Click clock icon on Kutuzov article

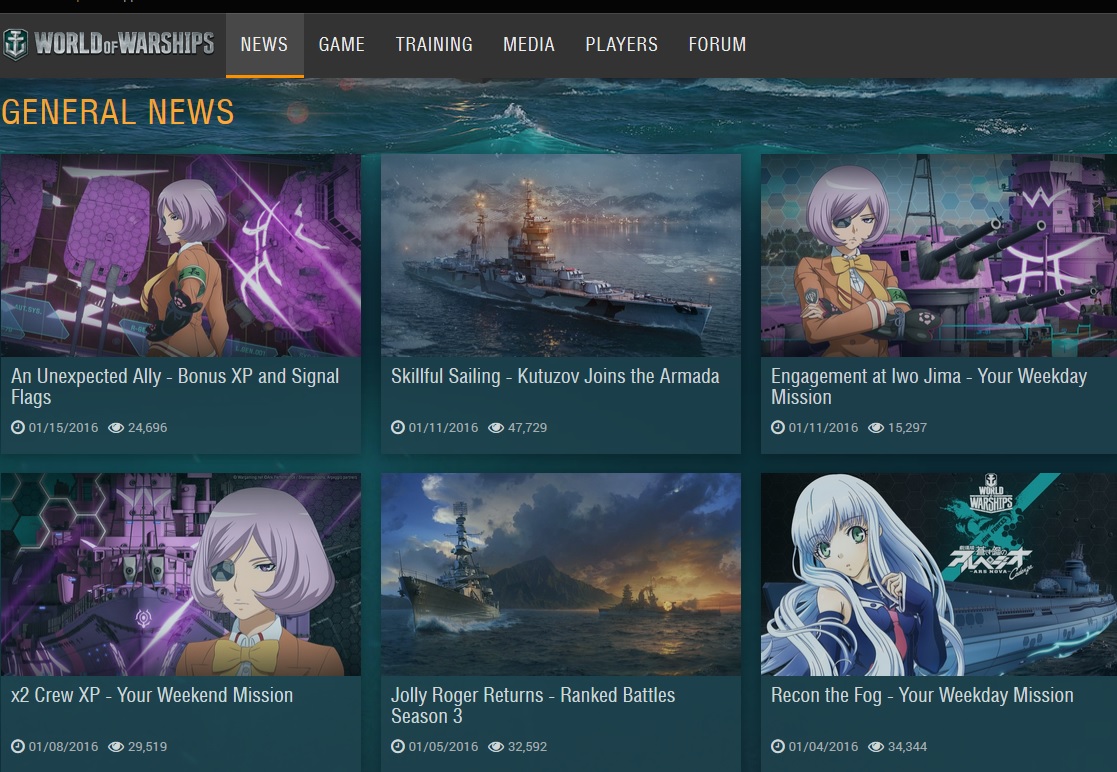[x=398, y=427]
